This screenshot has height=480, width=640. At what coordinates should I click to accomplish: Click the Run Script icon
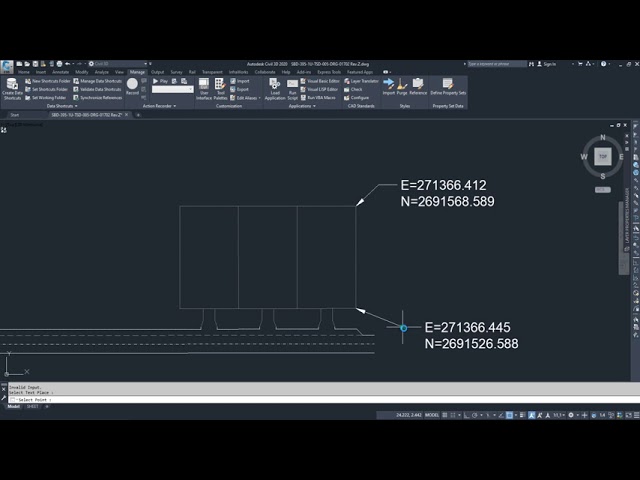click(293, 88)
